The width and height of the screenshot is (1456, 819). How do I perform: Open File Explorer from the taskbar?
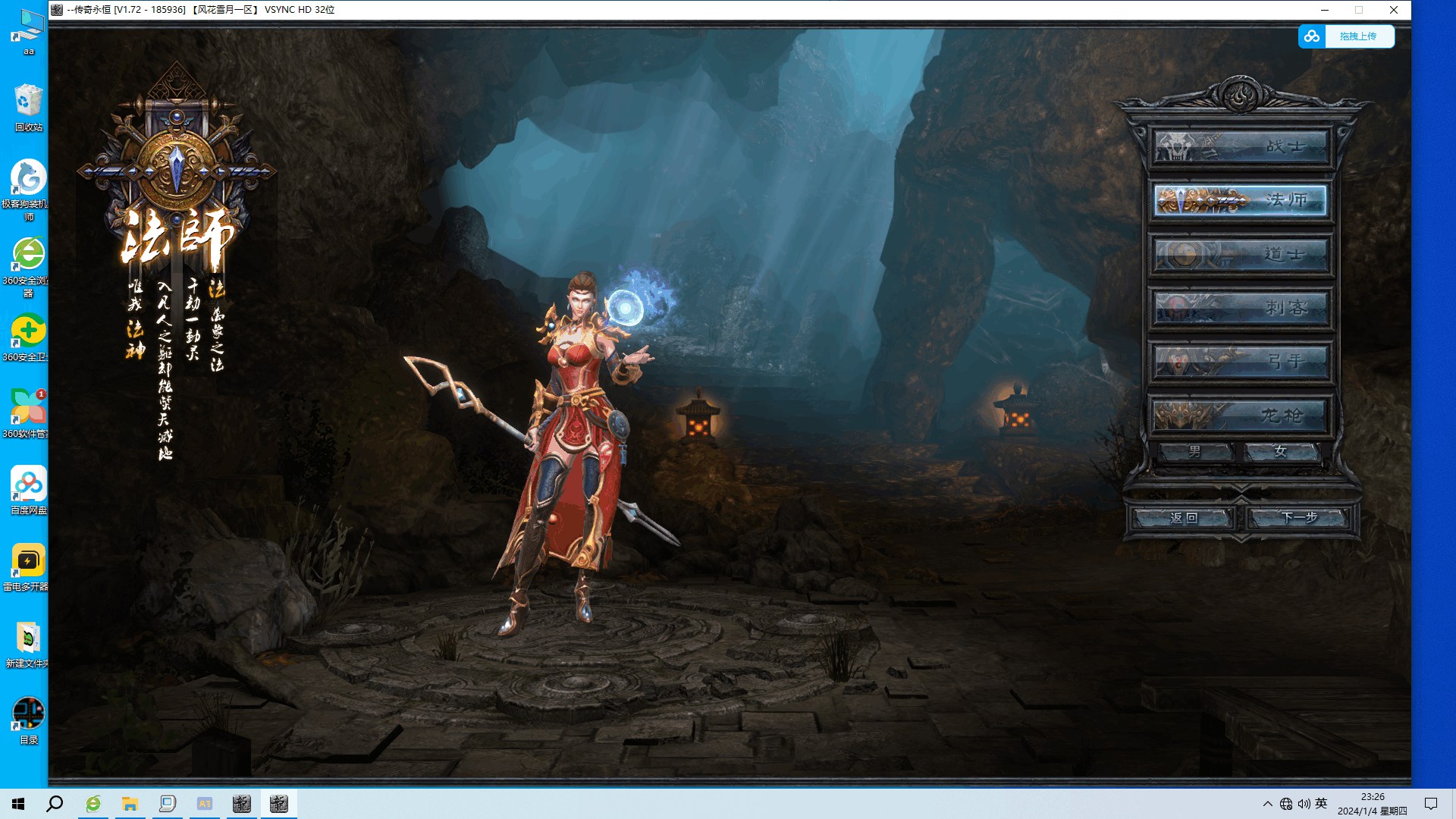coord(130,804)
